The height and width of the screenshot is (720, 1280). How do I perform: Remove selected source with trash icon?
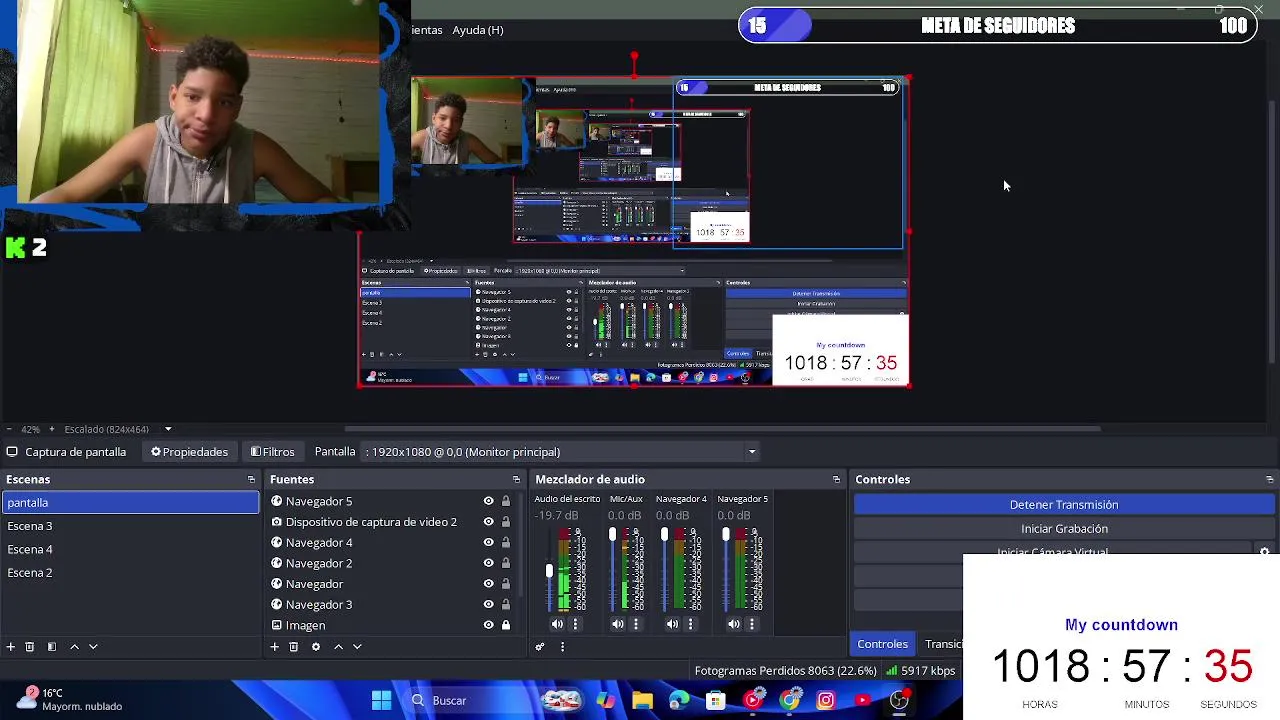click(x=294, y=647)
